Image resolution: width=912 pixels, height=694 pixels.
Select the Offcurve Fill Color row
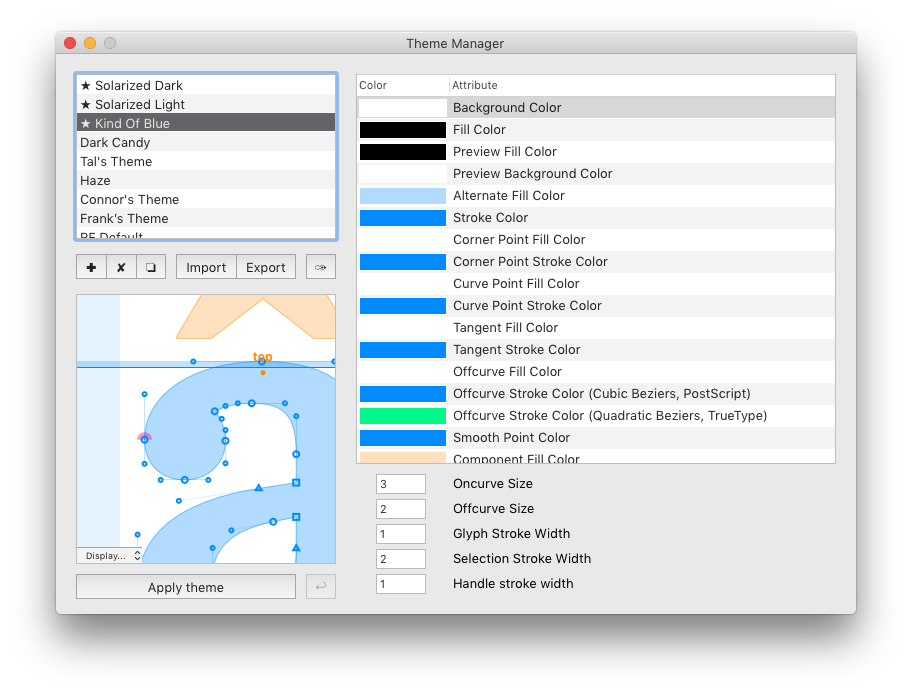[596, 372]
